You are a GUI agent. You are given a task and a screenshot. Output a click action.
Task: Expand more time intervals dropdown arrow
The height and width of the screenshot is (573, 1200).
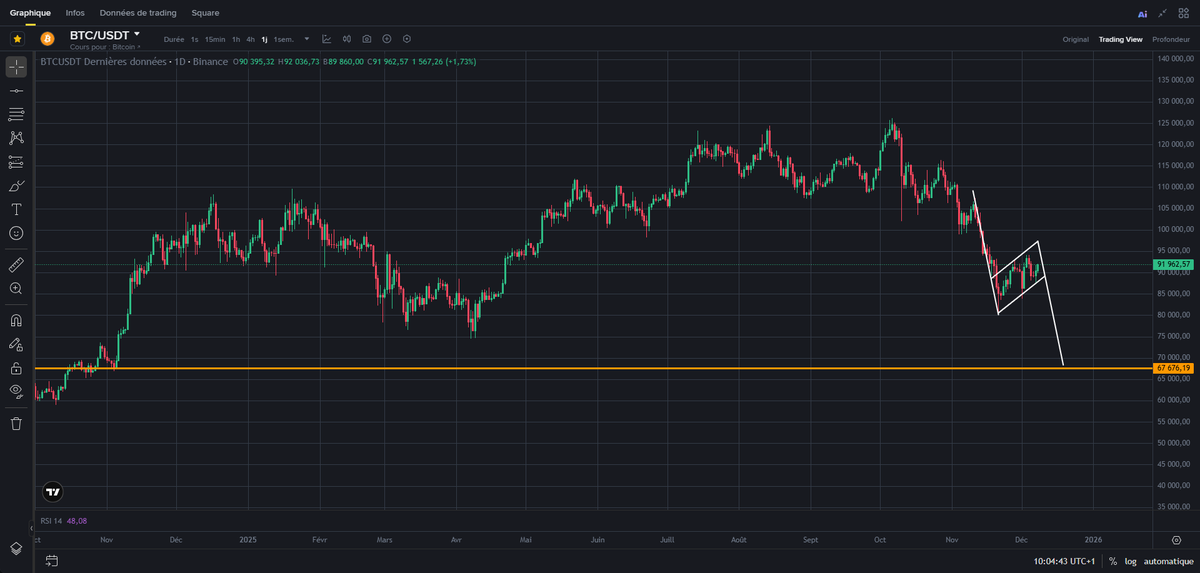click(x=307, y=39)
